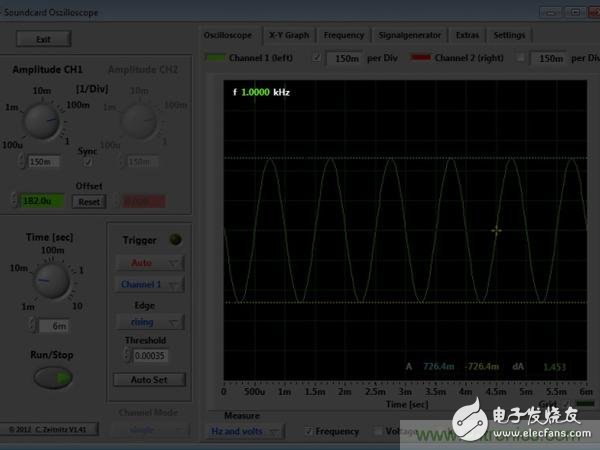Click the yellow crosshair cursor on the waveform
This screenshot has height=450, width=600.
(x=496, y=231)
